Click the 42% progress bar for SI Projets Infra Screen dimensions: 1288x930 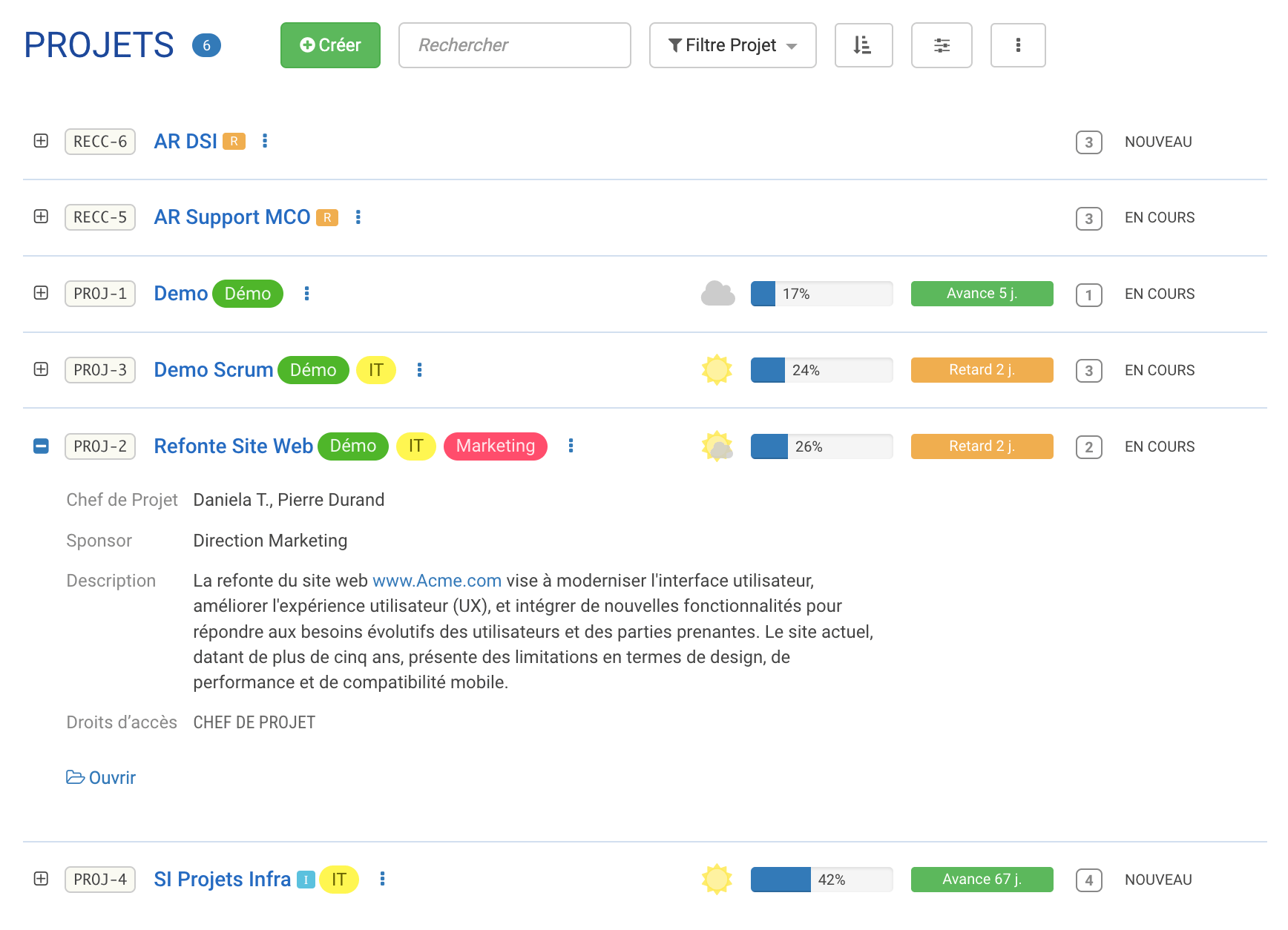click(821, 880)
